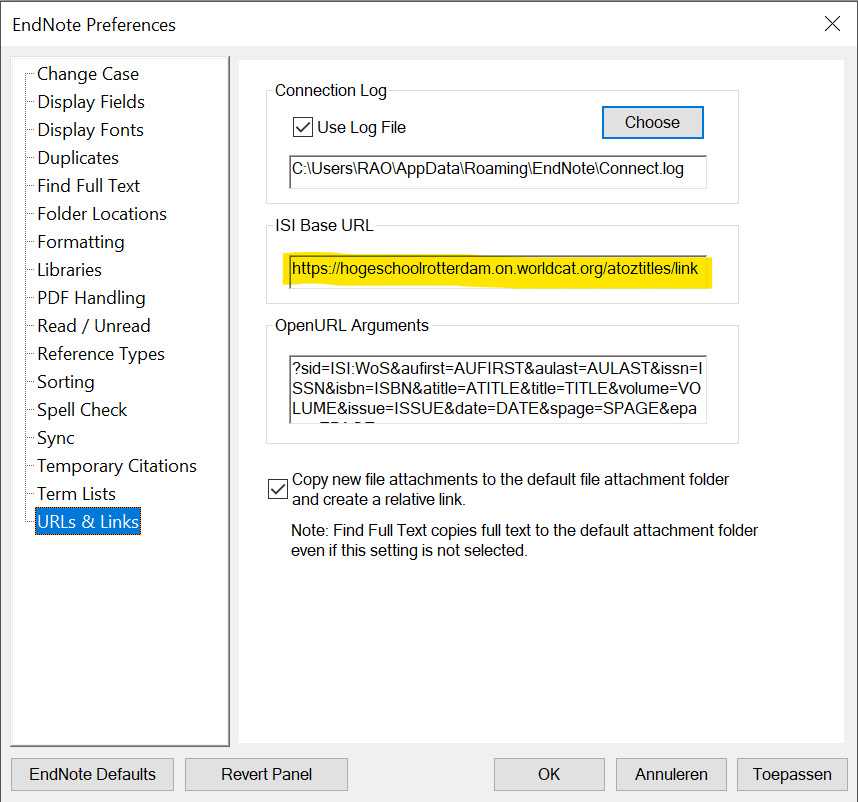Select PDF Handling preferences
858x802 pixels.
tap(91, 298)
